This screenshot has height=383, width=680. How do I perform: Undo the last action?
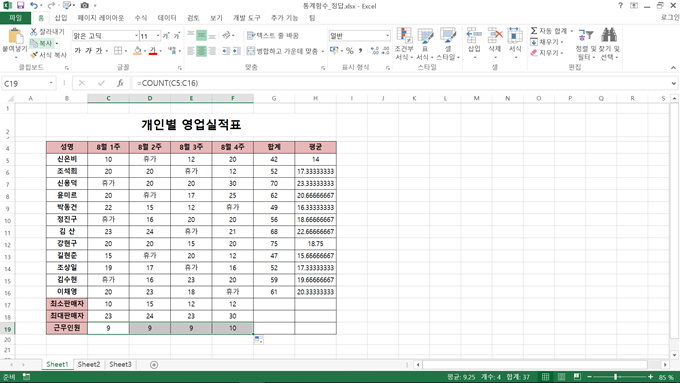pyautogui.click(x=34, y=6)
